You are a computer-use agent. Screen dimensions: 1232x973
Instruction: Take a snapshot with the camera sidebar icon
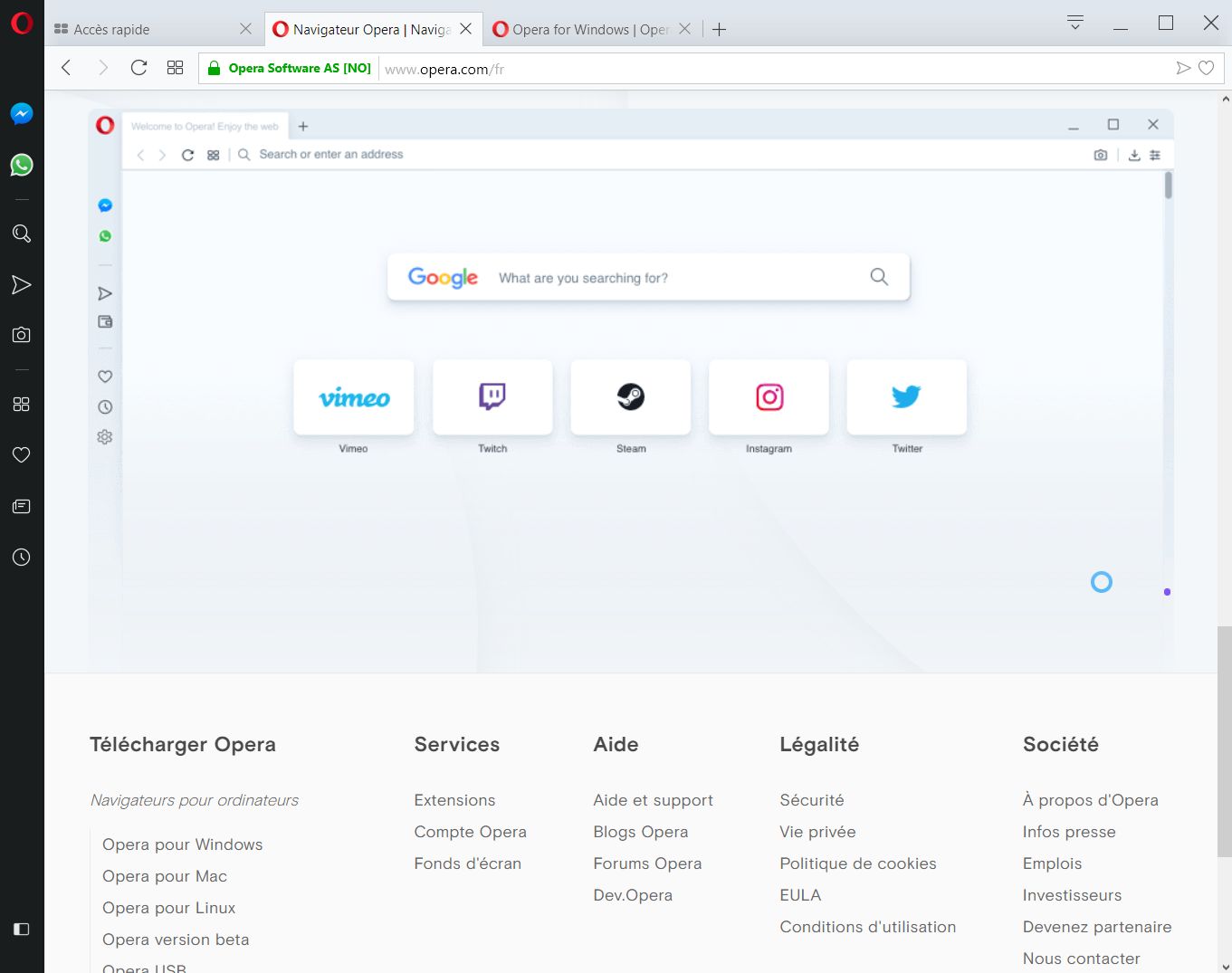tap(21, 334)
